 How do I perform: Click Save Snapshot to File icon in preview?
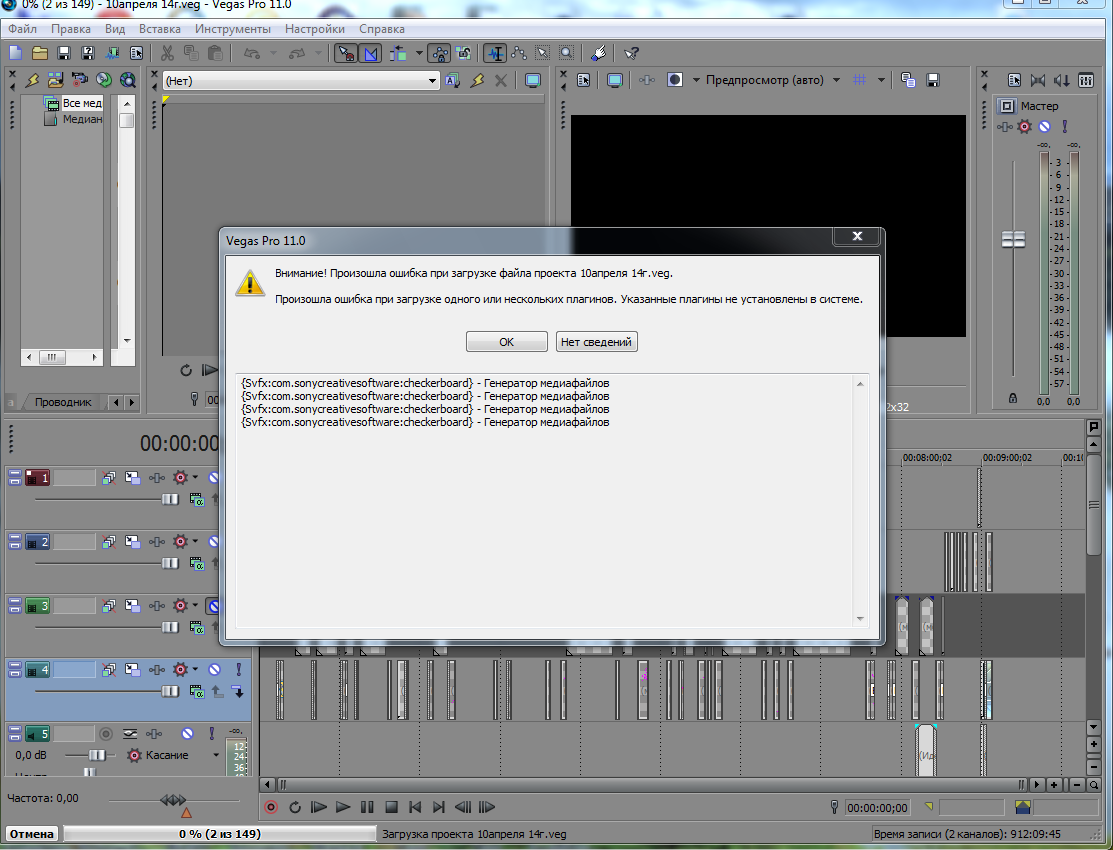[933, 80]
